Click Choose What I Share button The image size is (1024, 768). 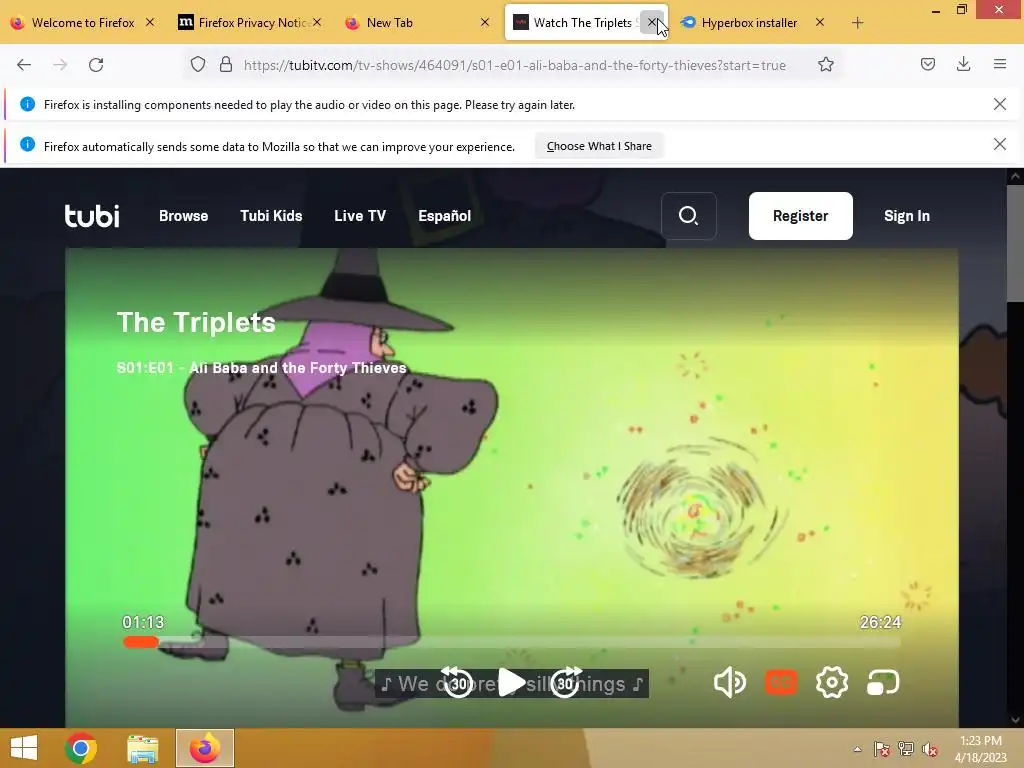pos(599,146)
